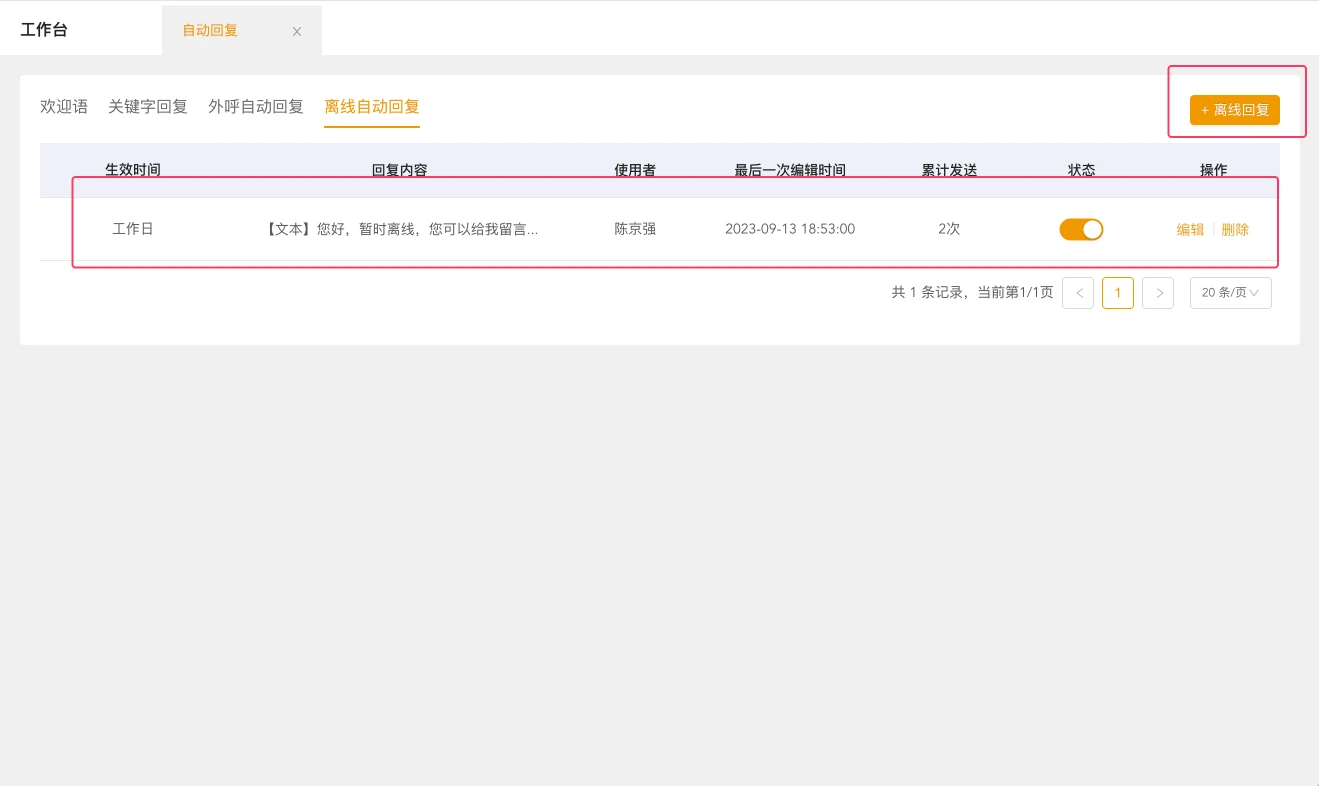Click the 状态 column header
The width and height of the screenshot is (1319, 786).
point(1082,170)
